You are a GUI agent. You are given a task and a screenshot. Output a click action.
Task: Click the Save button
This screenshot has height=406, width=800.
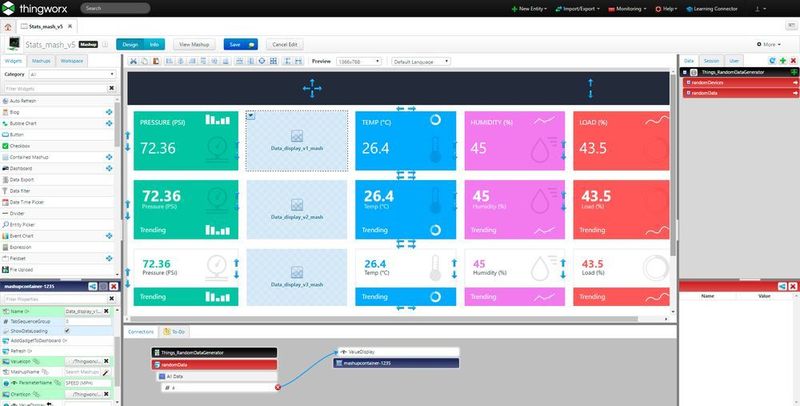coord(240,44)
